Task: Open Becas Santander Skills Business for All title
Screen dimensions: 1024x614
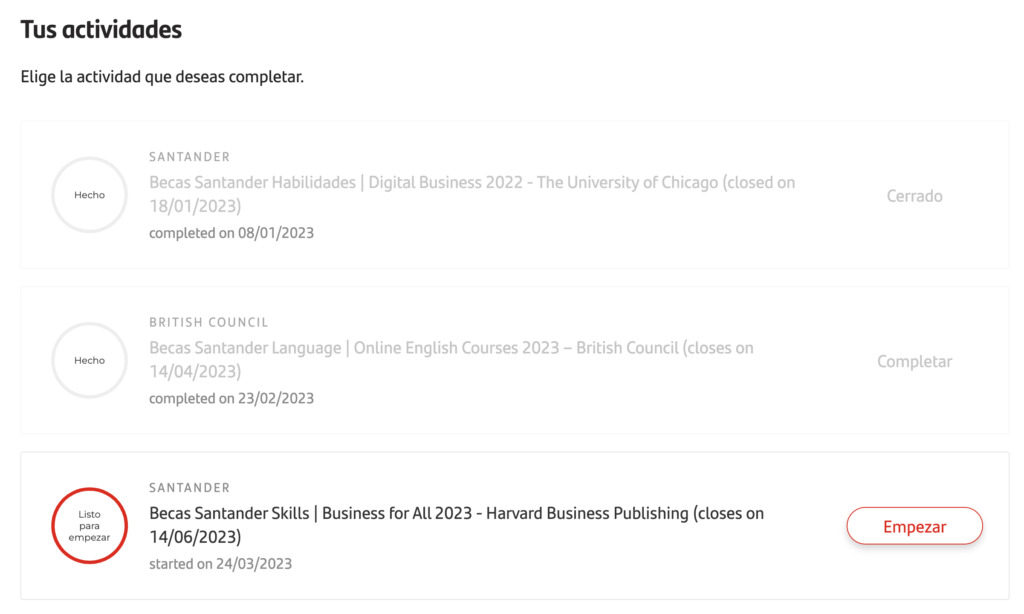Action: [456, 525]
